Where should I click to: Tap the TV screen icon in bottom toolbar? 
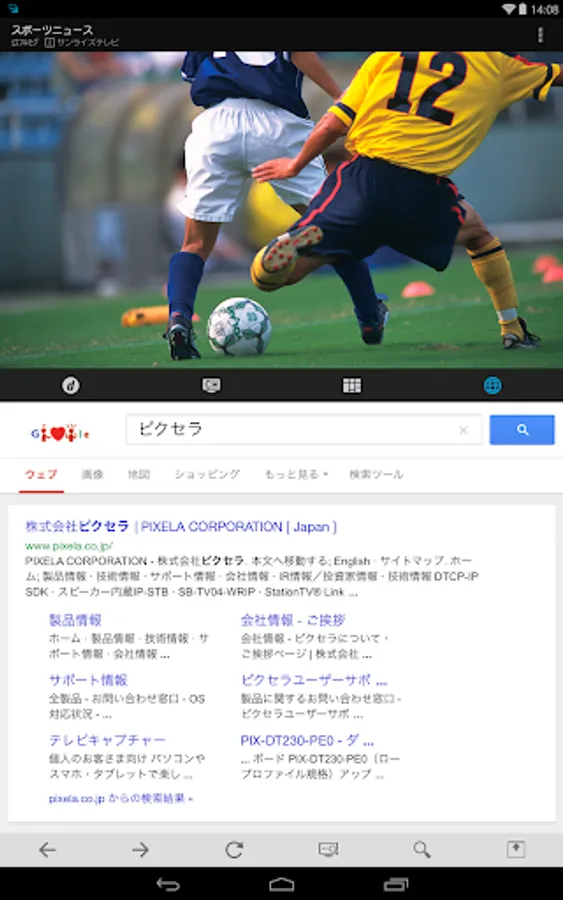click(x=328, y=849)
